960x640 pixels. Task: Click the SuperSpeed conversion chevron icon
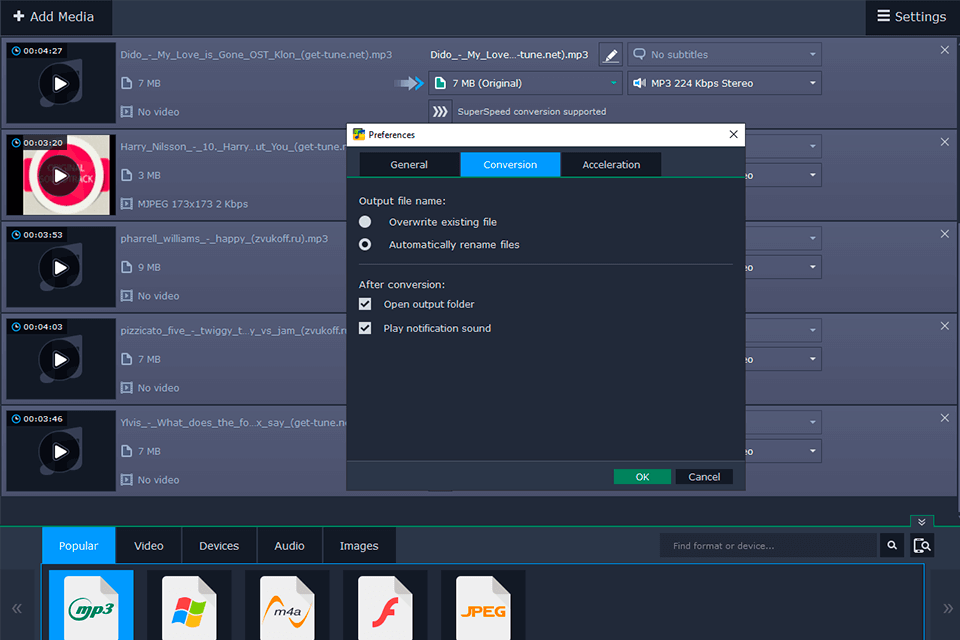440,112
